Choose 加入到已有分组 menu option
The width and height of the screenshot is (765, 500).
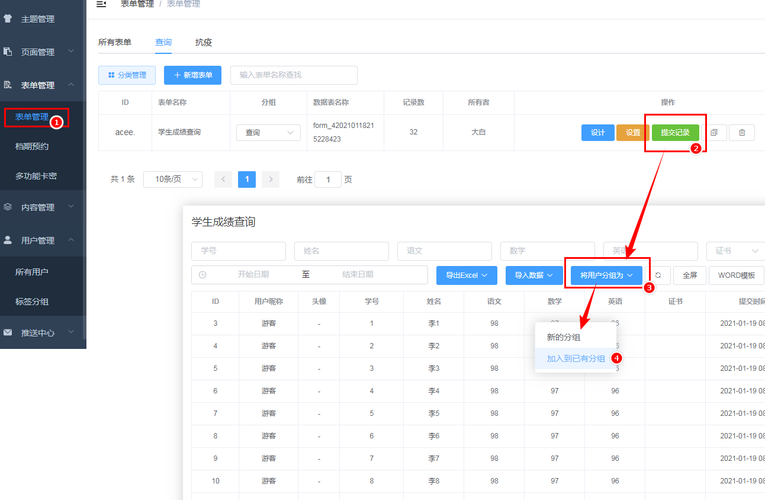(576, 359)
